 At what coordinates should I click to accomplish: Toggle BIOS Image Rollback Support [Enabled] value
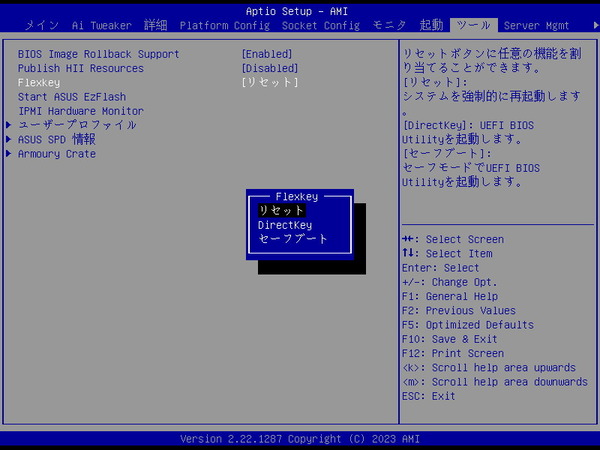[270, 54]
